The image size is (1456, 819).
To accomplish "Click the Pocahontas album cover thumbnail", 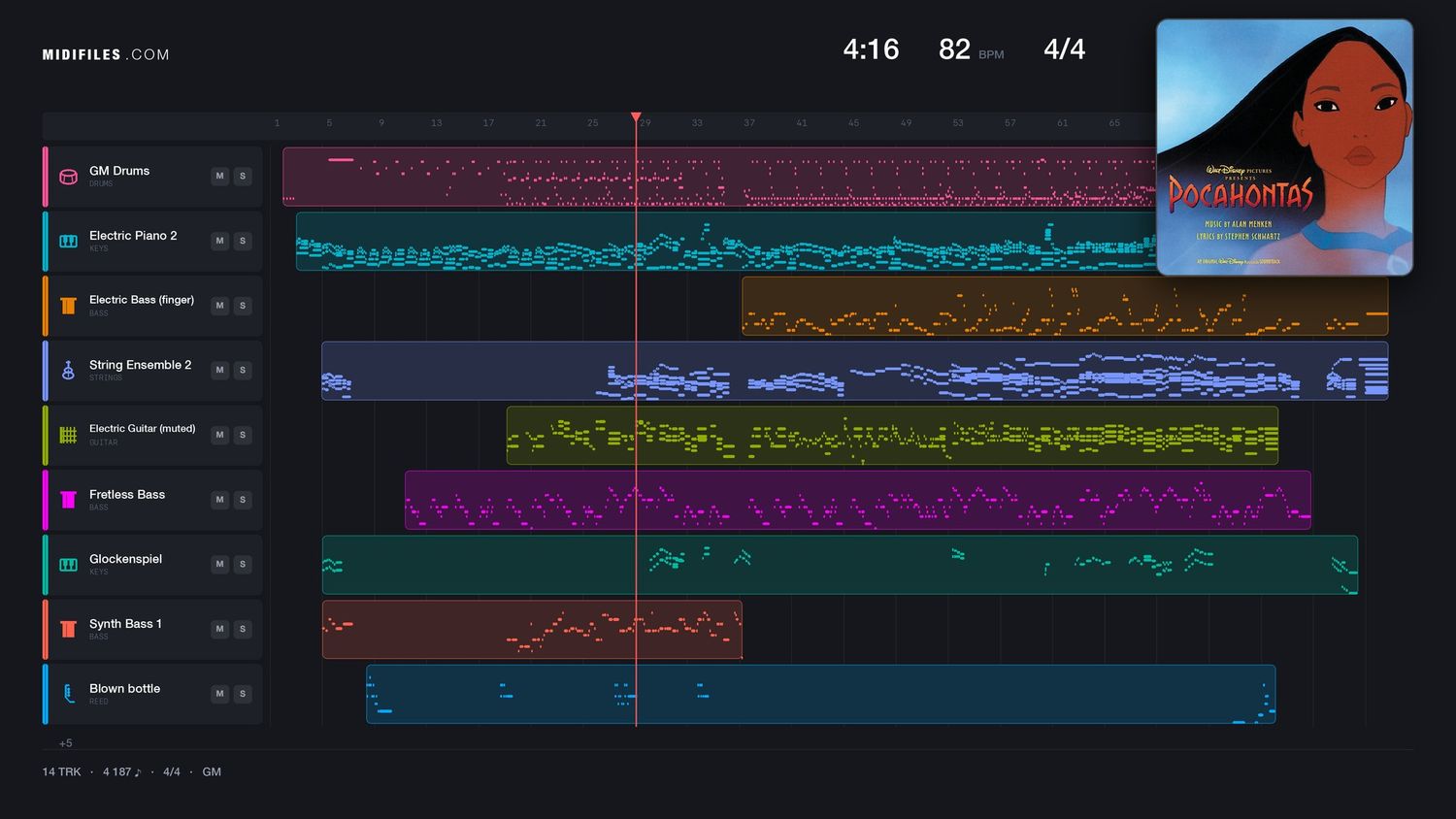I will [1284, 147].
